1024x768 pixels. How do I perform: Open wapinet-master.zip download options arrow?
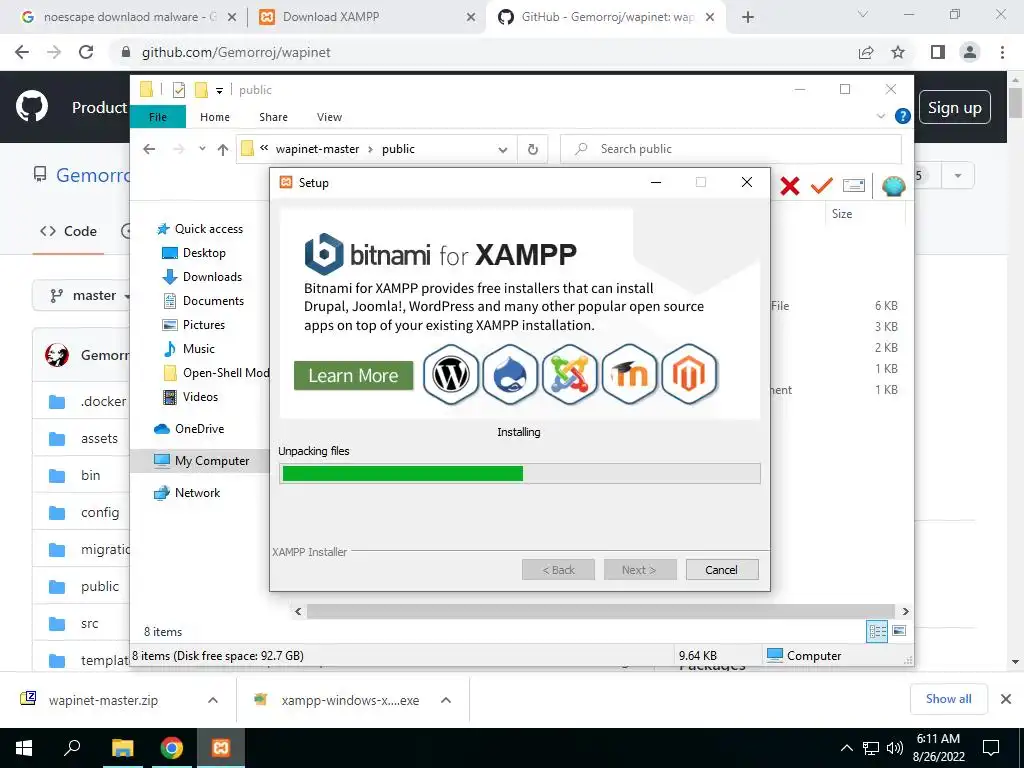(212, 700)
